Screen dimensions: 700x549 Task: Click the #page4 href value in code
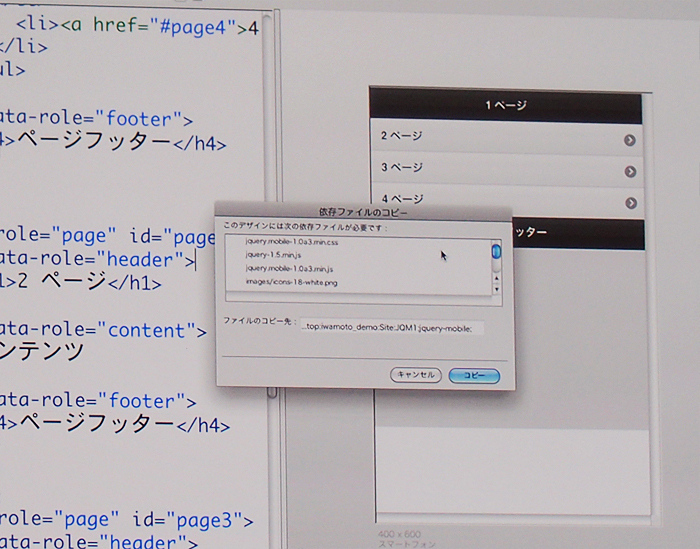click(x=194, y=28)
